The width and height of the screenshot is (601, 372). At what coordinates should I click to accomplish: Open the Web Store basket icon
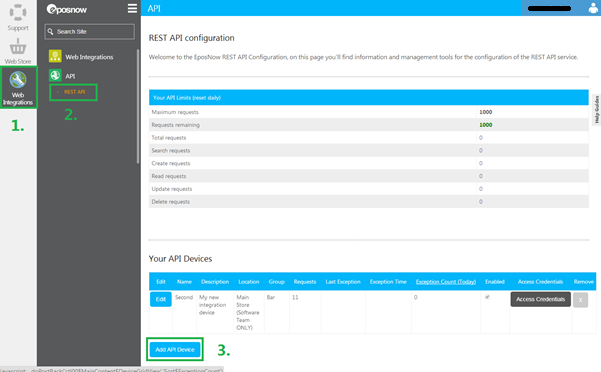point(18,46)
